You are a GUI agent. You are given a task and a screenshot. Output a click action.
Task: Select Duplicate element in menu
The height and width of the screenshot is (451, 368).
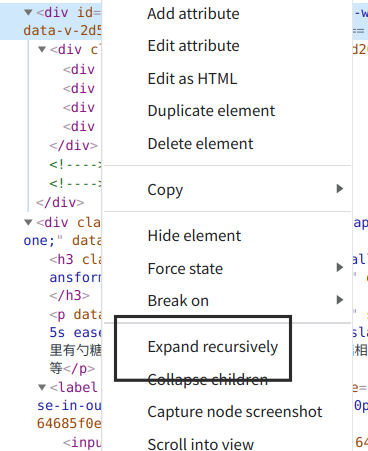[211, 111]
